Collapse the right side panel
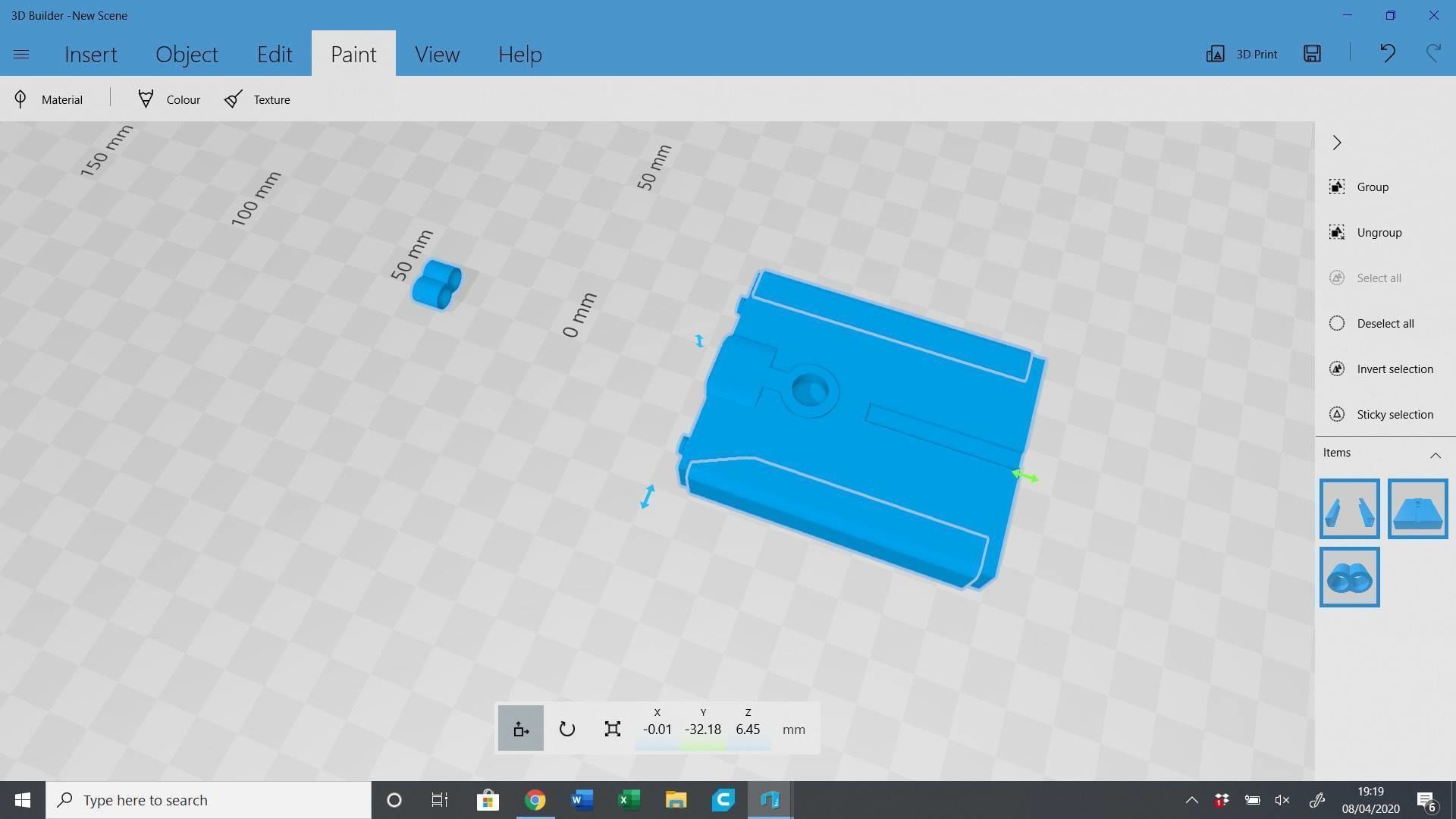Image resolution: width=1456 pixels, height=819 pixels. [x=1336, y=143]
